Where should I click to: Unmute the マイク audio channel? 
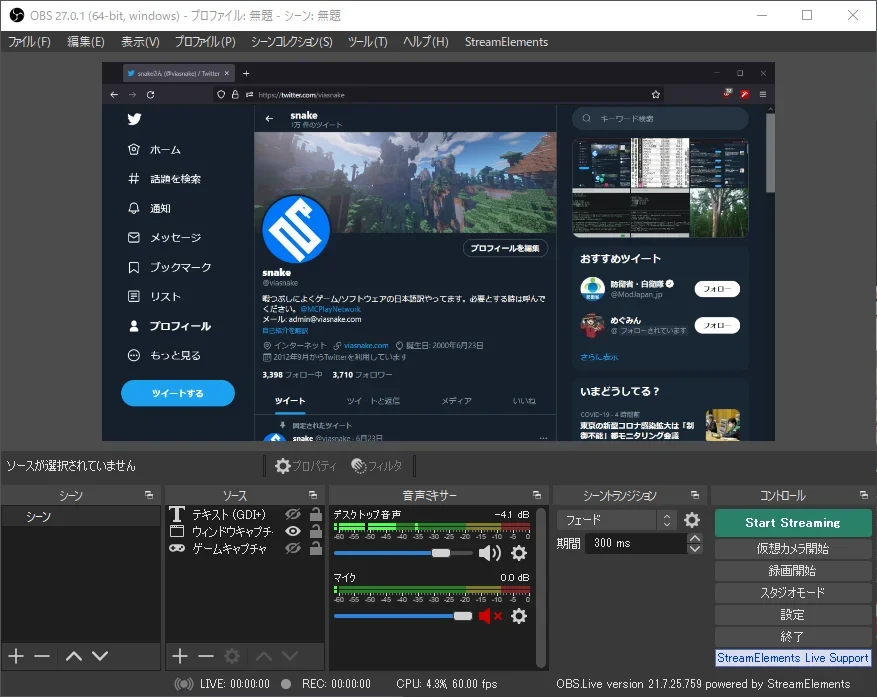[x=489, y=616]
